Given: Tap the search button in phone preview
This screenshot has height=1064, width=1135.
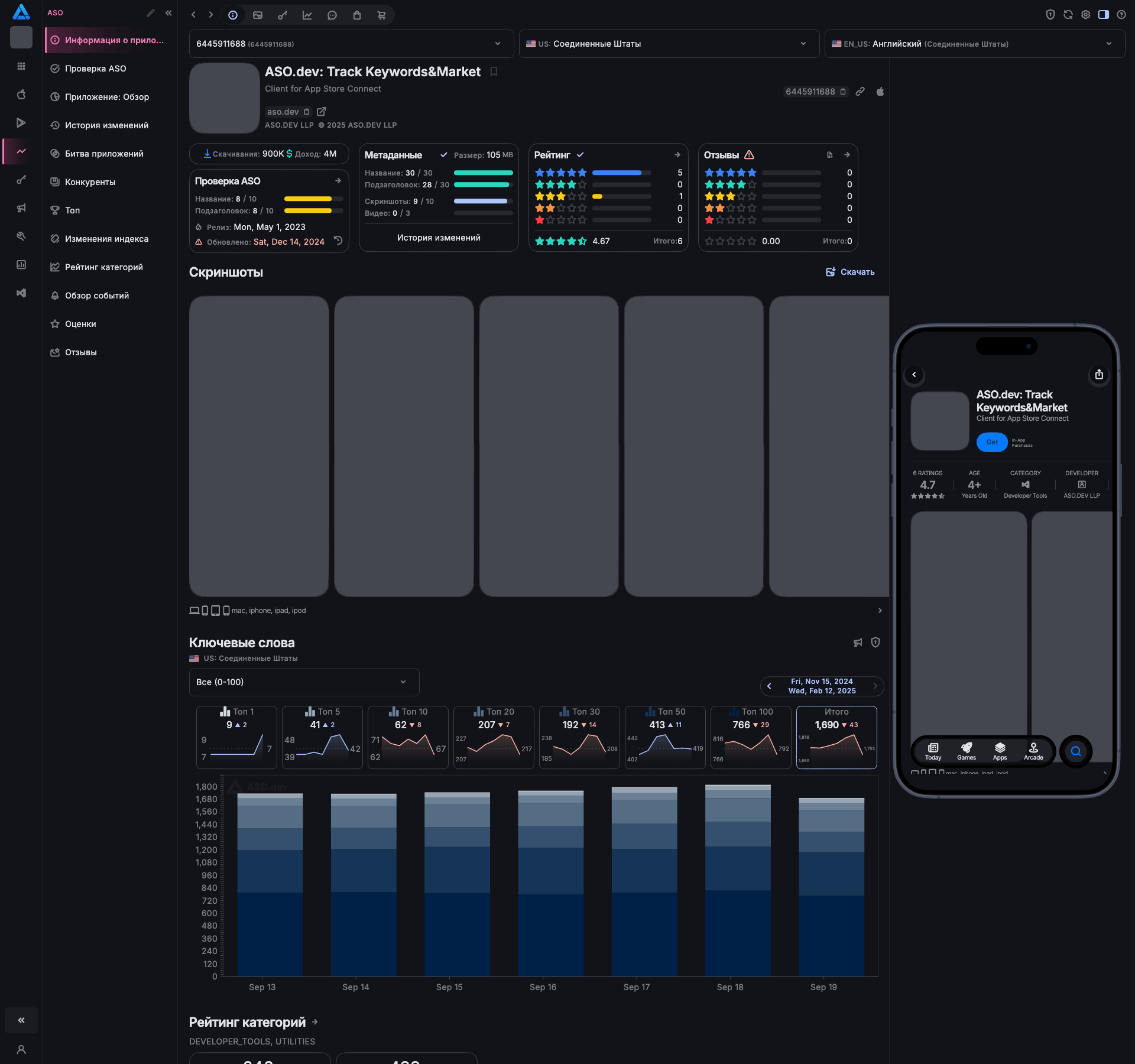Looking at the screenshot, I should tap(1076, 751).
